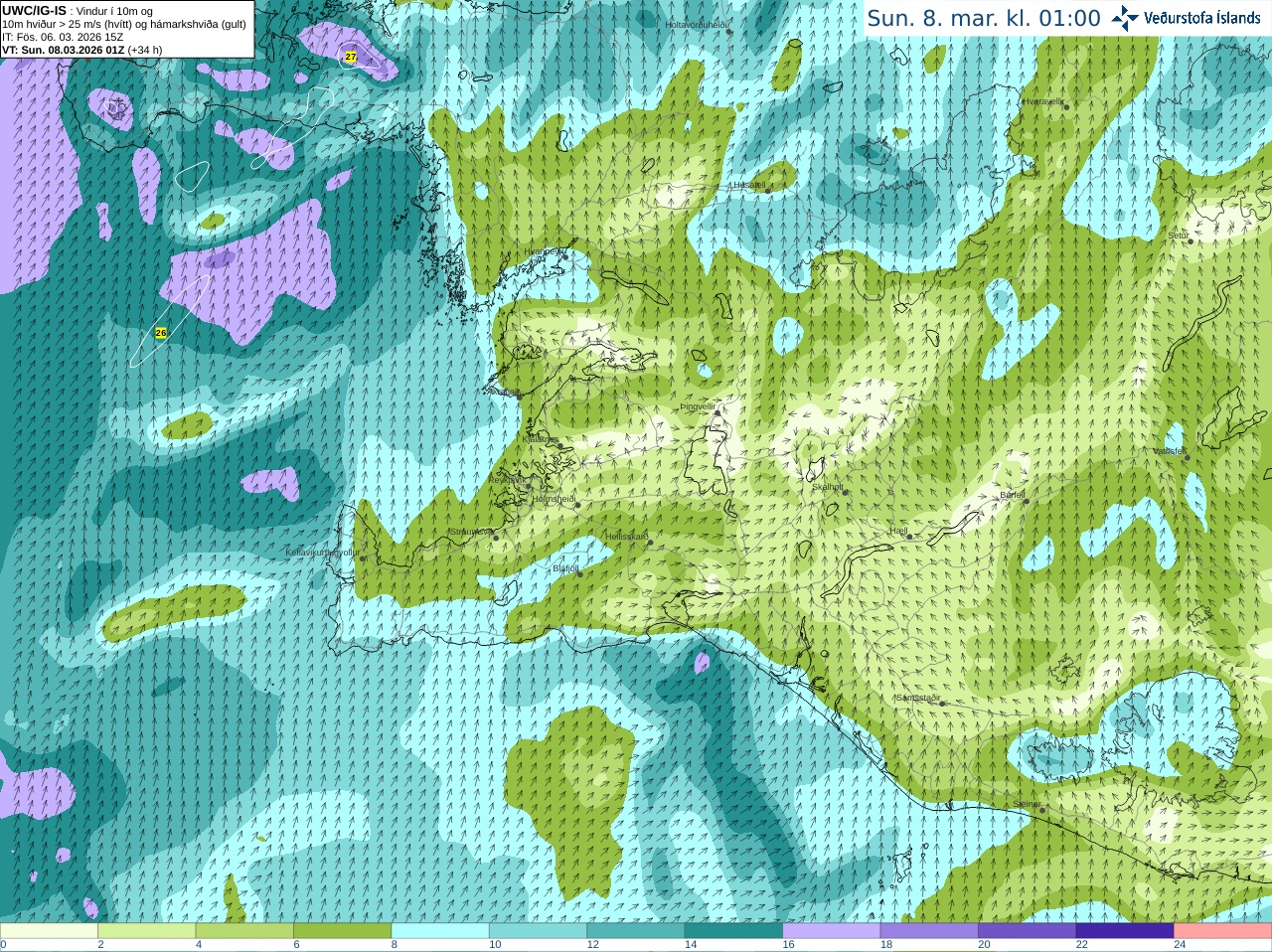Image resolution: width=1272 pixels, height=952 pixels.
Task: Click the Hveravellir station label
Action: (1042, 101)
